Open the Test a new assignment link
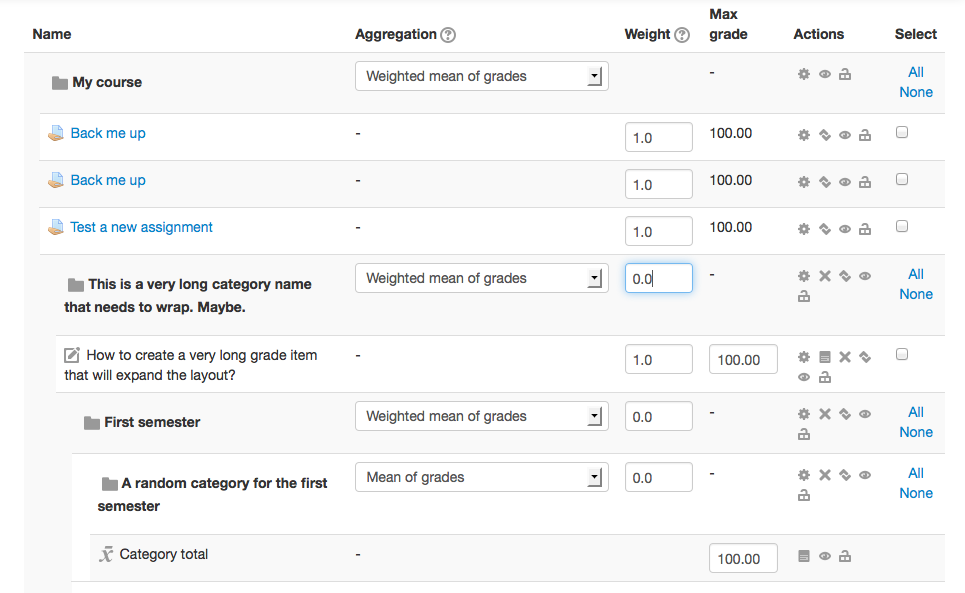This screenshot has width=965, height=593. tap(141, 227)
